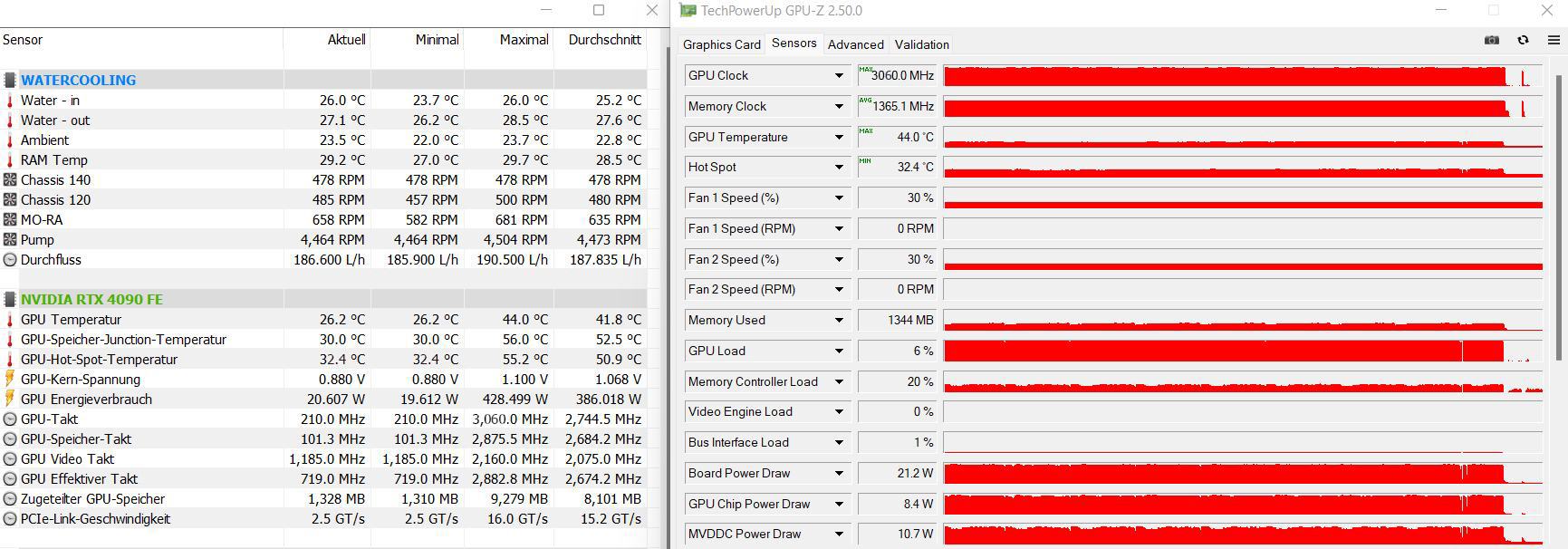The image size is (1568, 549).
Task: Click the Durchschnitt column header
Action: (604, 40)
